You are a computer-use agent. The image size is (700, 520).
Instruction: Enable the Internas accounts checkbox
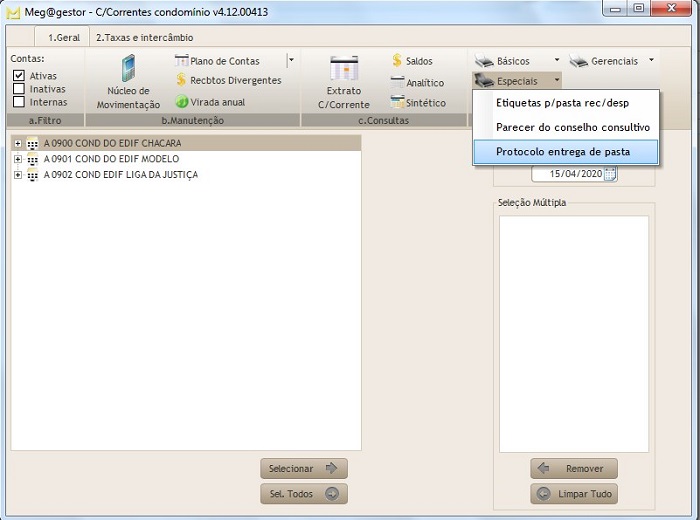click(x=18, y=102)
